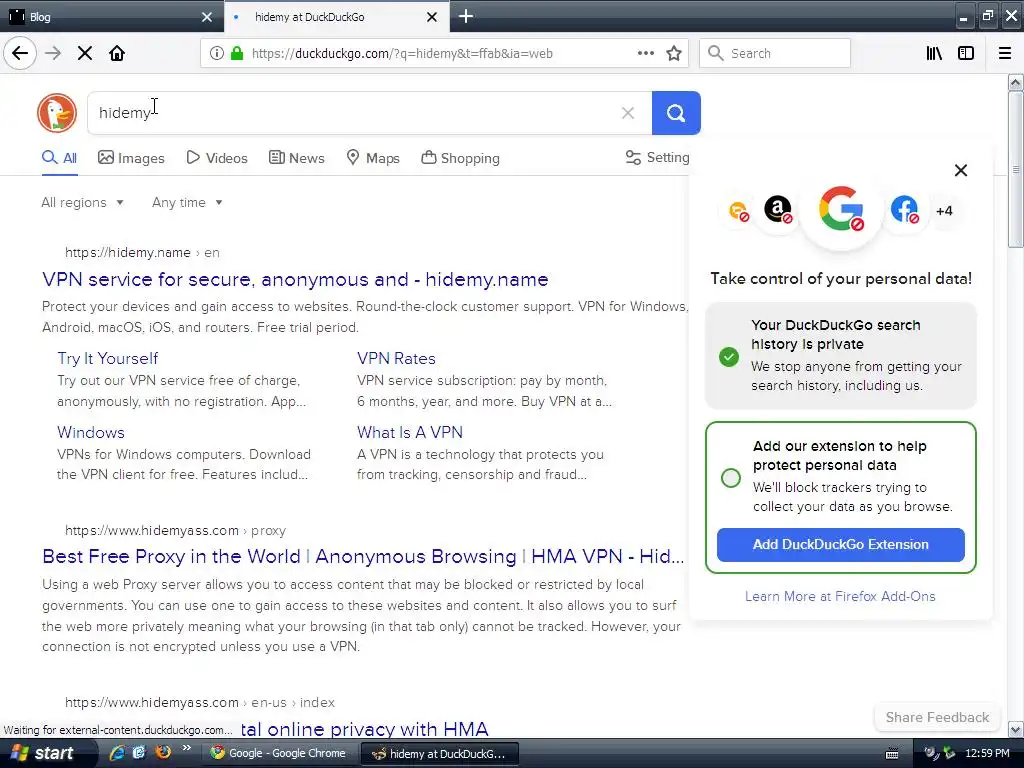Close the privacy promo panel
Viewport: 1024px width, 768px height.
click(961, 170)
